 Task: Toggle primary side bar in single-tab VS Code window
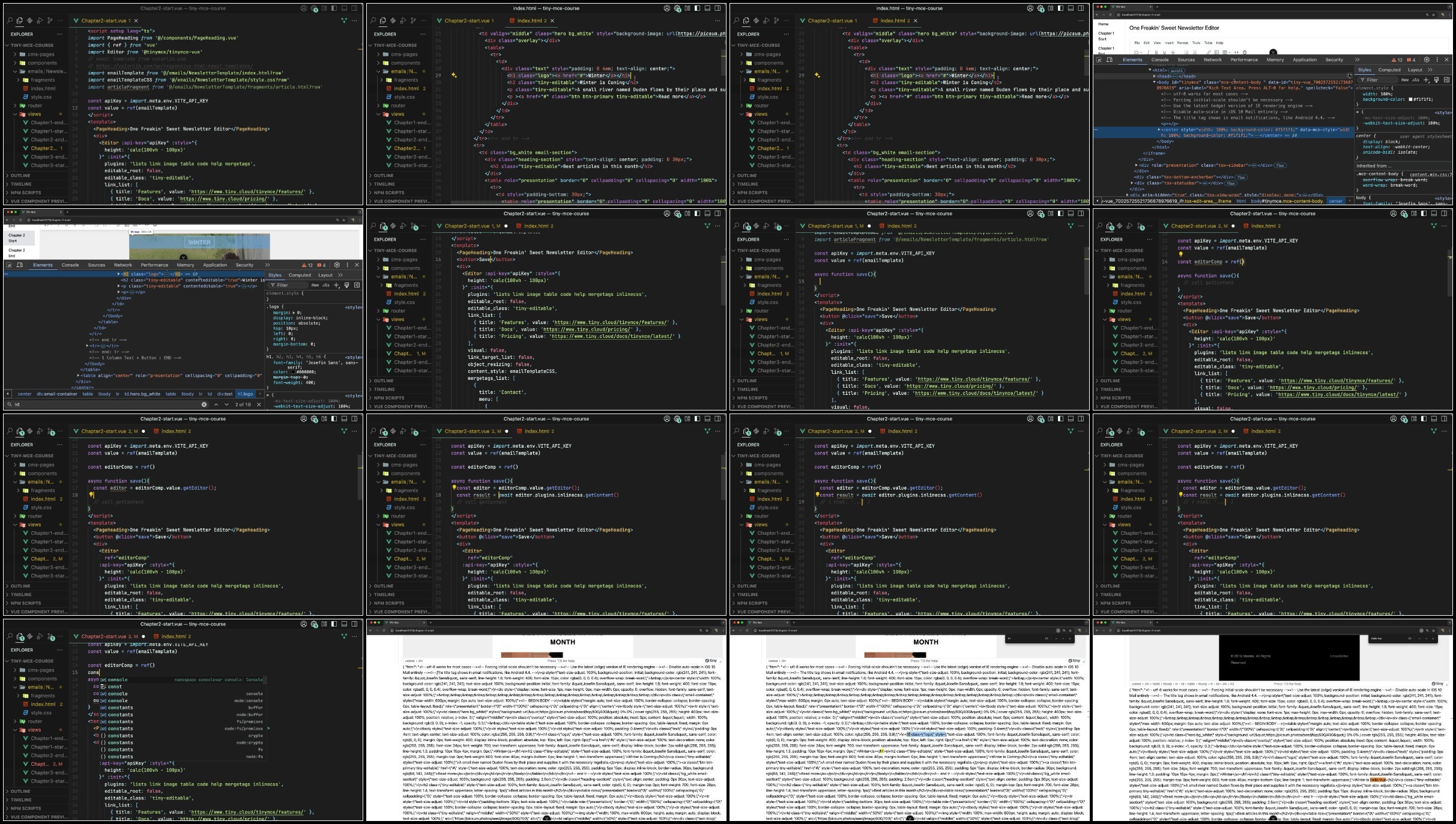(x=334, y=8)
